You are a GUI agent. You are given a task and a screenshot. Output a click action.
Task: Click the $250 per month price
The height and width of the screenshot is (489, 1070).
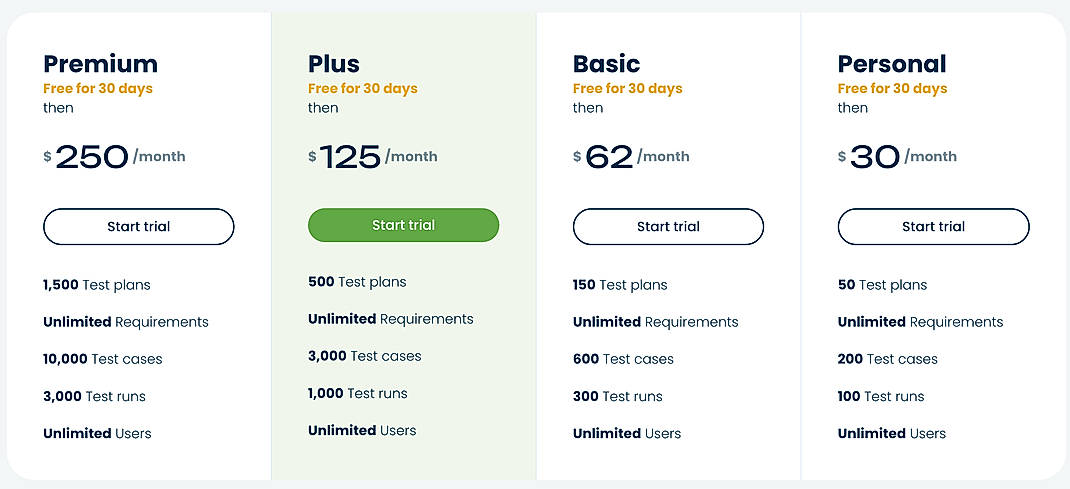(114, 157)
